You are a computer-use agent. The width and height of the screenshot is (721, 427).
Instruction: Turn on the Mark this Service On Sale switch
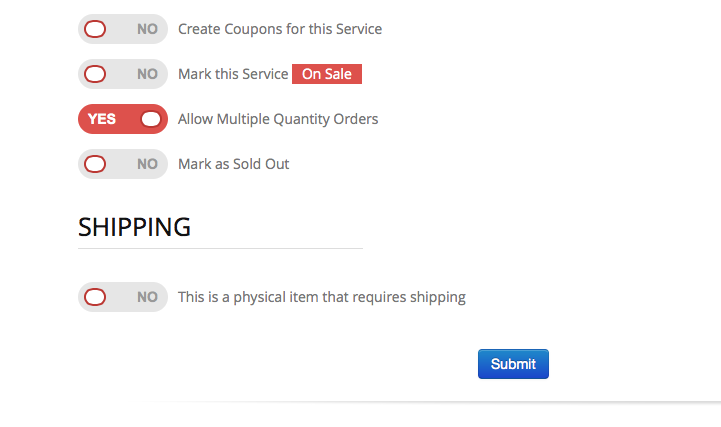click(x=122, y=74)
